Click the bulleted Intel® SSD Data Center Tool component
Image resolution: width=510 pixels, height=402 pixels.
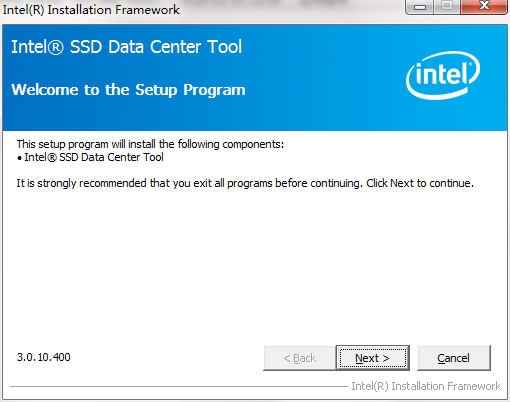point(94,157)
